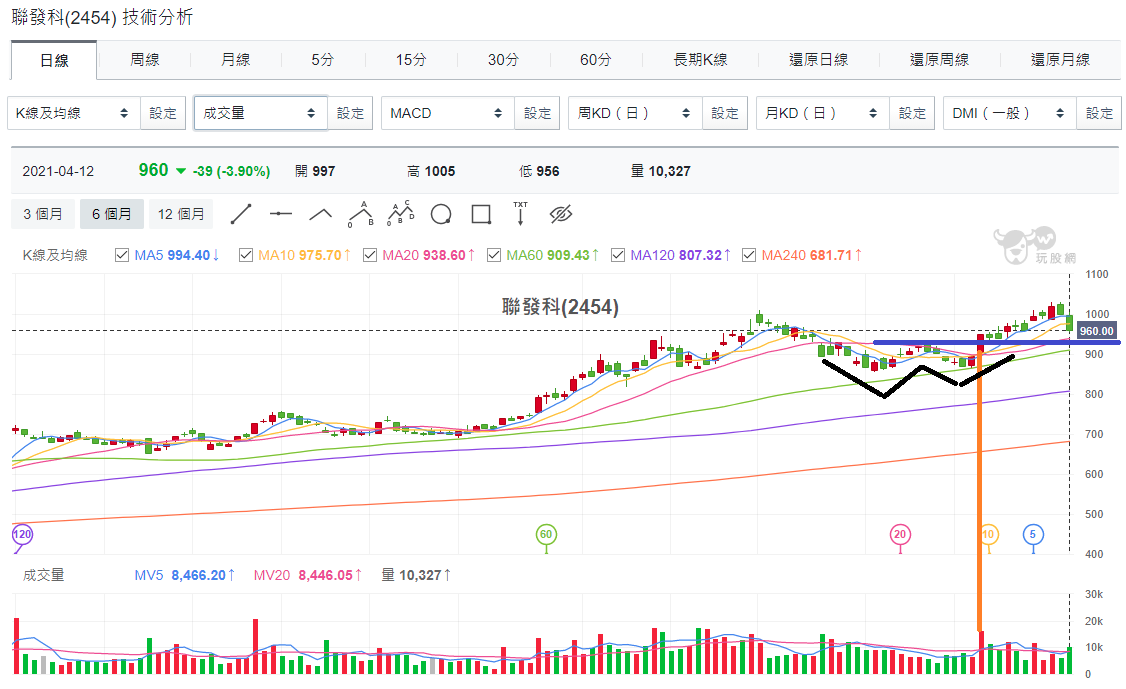Open the MACD indicator dropdown
This screenshot has width=1126, height=689.
pos(447,113)
